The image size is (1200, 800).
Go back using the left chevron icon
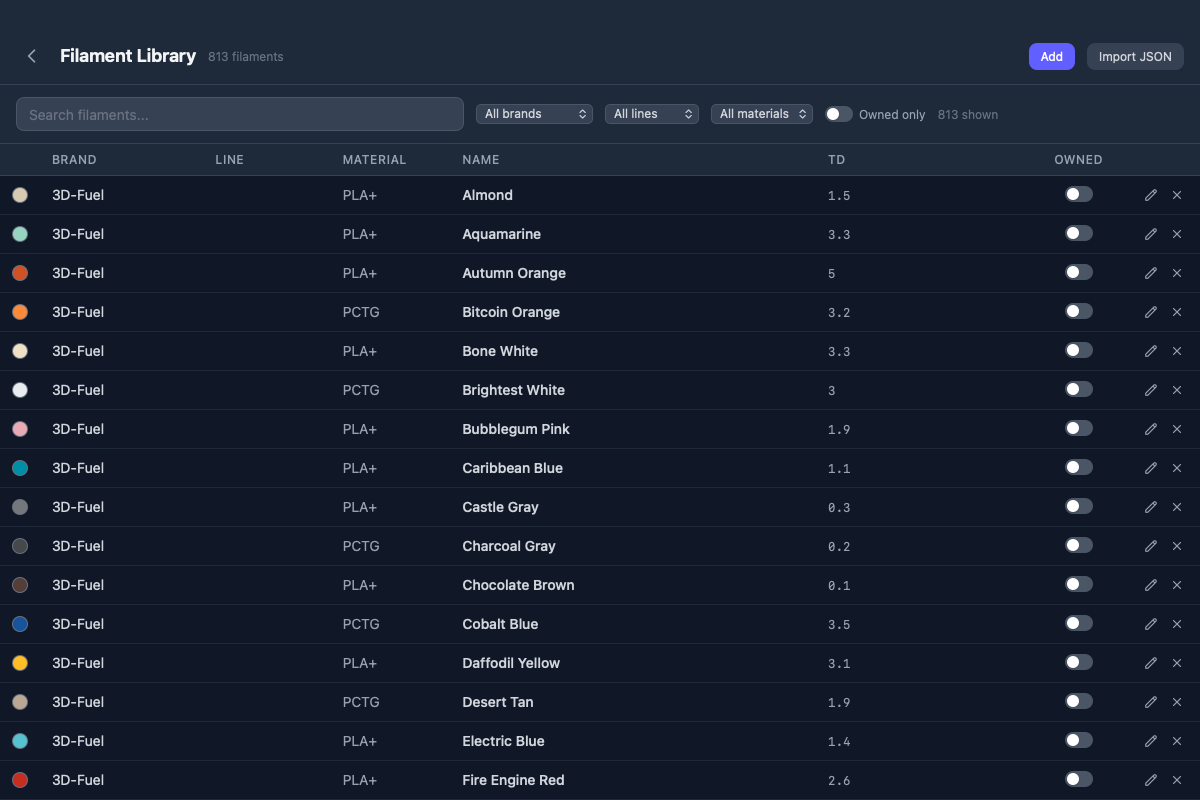pos(32,56)
